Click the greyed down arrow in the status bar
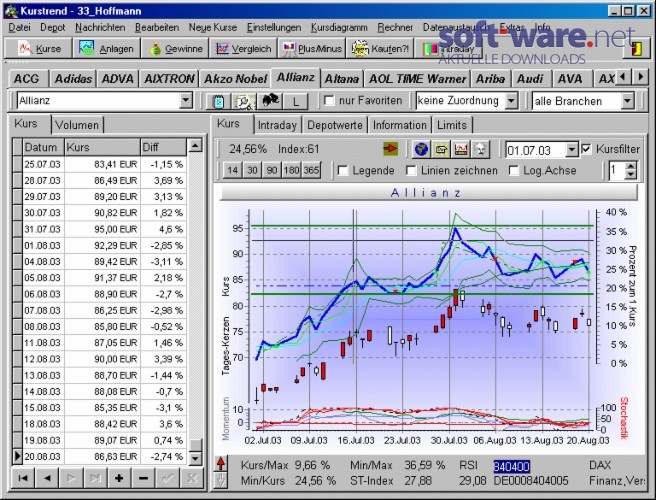Image resolution: width=656 pixels, height=500 pixels. [x=221, y=480]
